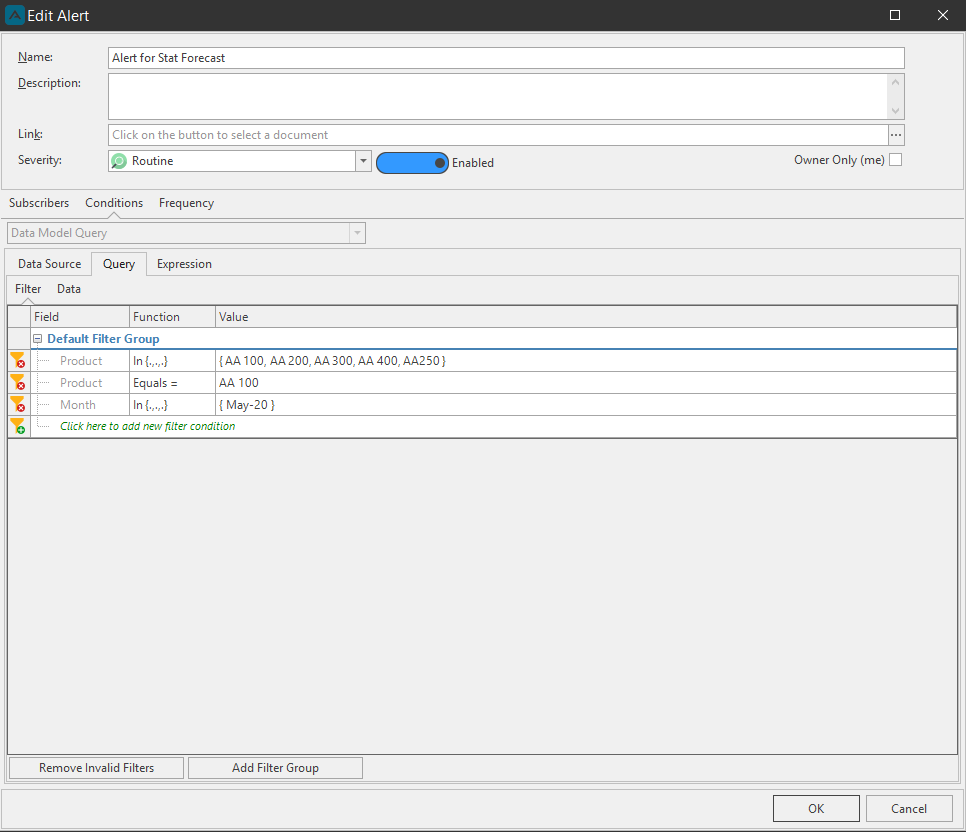Select the { May-20 } value cell
Screen dimensions: 966x832
pos(585,405)
